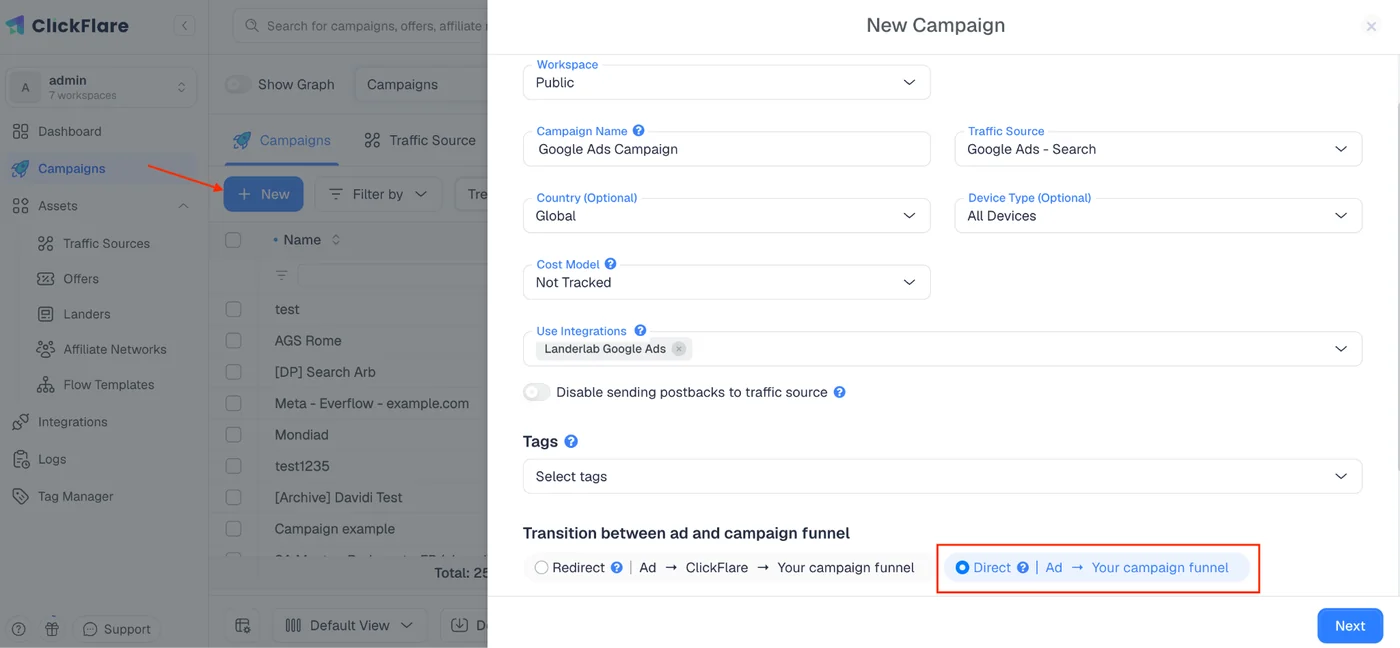Screen dimensions: 1400x648
Task: Click the Flow Templates icon
Action: (45, 384)
